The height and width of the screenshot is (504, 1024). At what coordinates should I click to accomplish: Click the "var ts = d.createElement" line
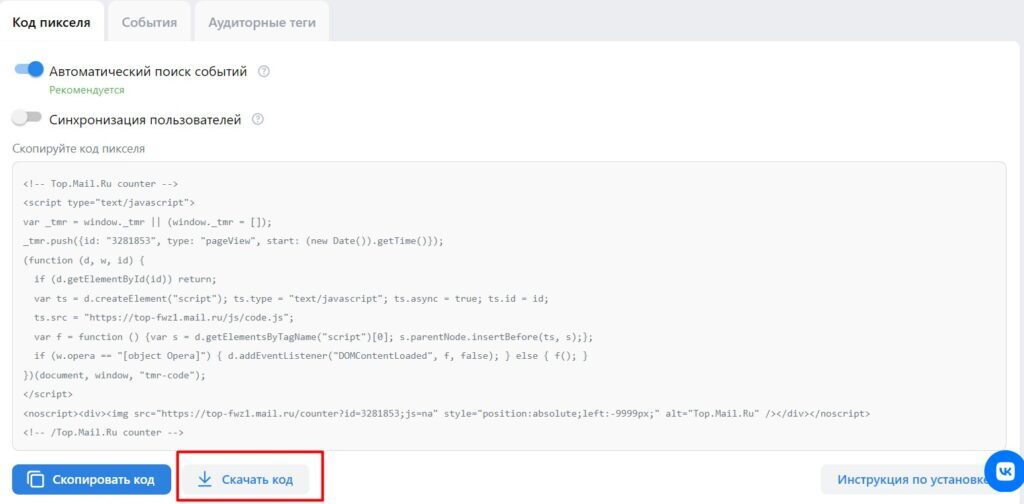tap(291, 298)
